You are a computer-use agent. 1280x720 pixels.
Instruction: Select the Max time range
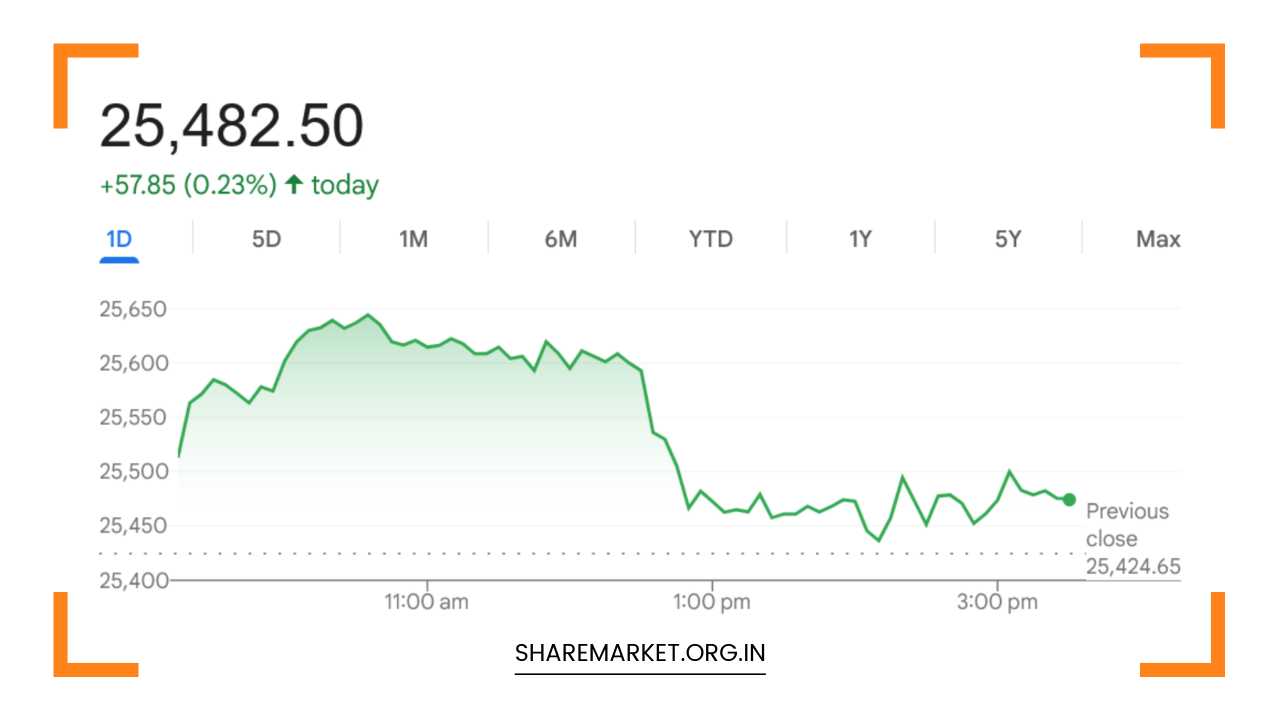tap(1158, 239)
